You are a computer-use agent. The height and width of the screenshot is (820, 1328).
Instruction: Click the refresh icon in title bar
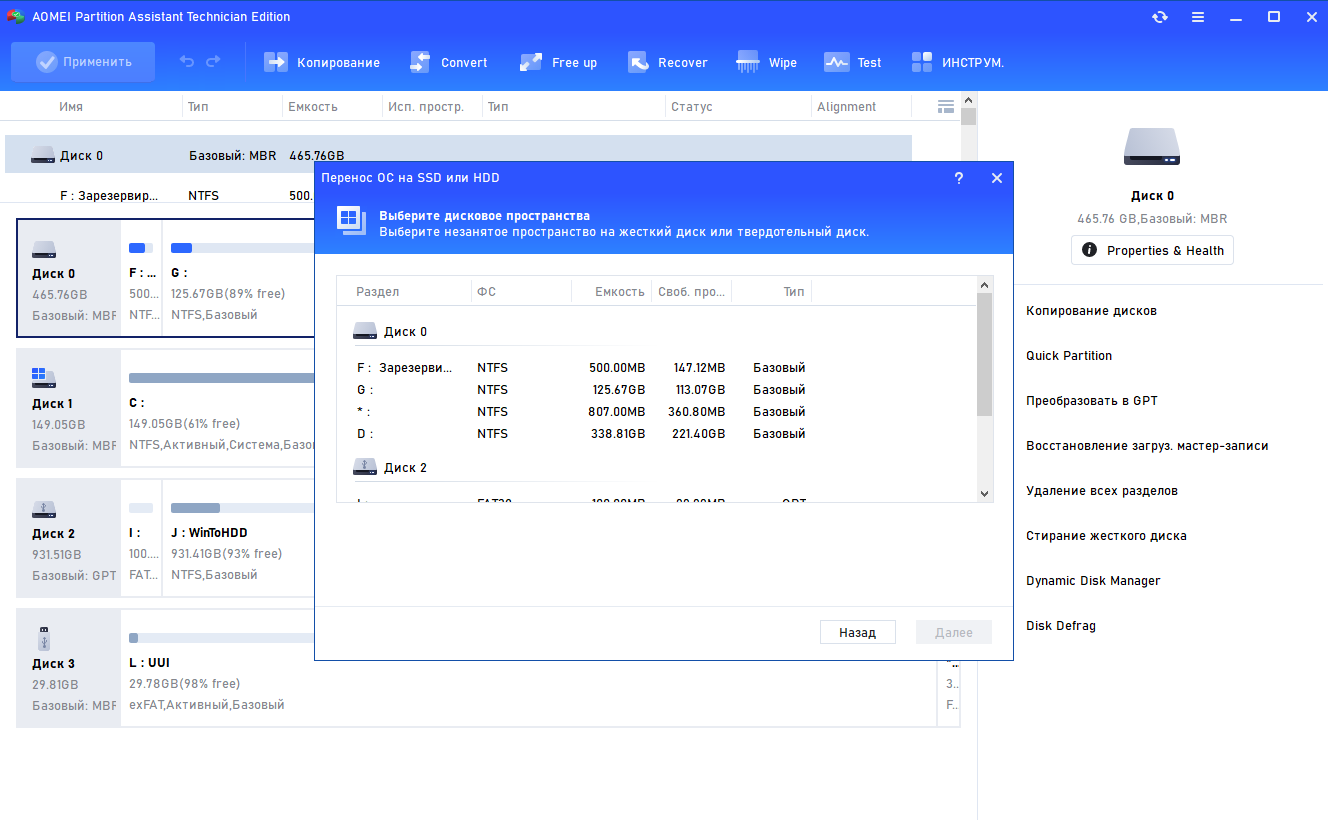(1160, 17)
